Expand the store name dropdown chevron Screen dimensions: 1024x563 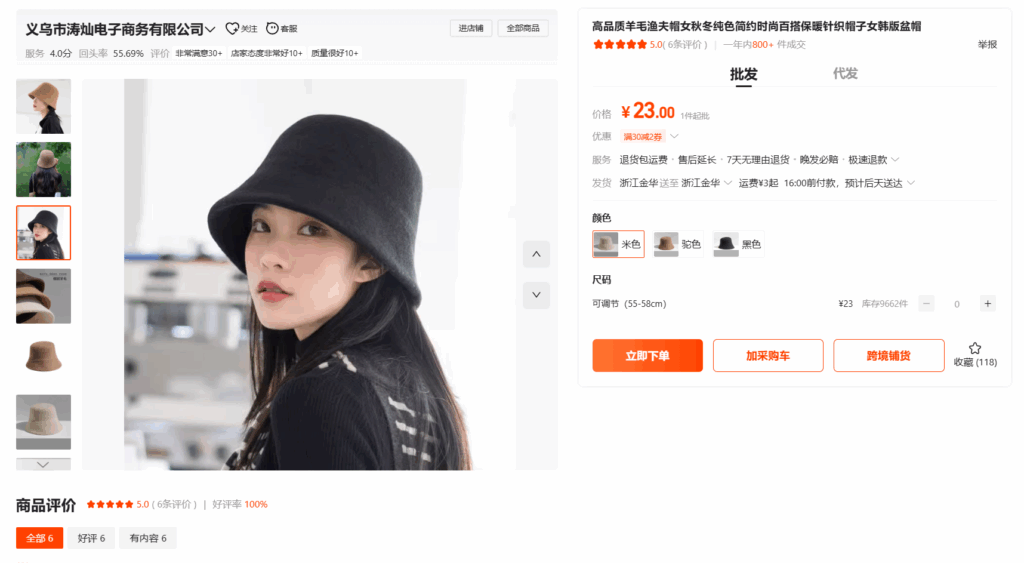tap(210, 29)
